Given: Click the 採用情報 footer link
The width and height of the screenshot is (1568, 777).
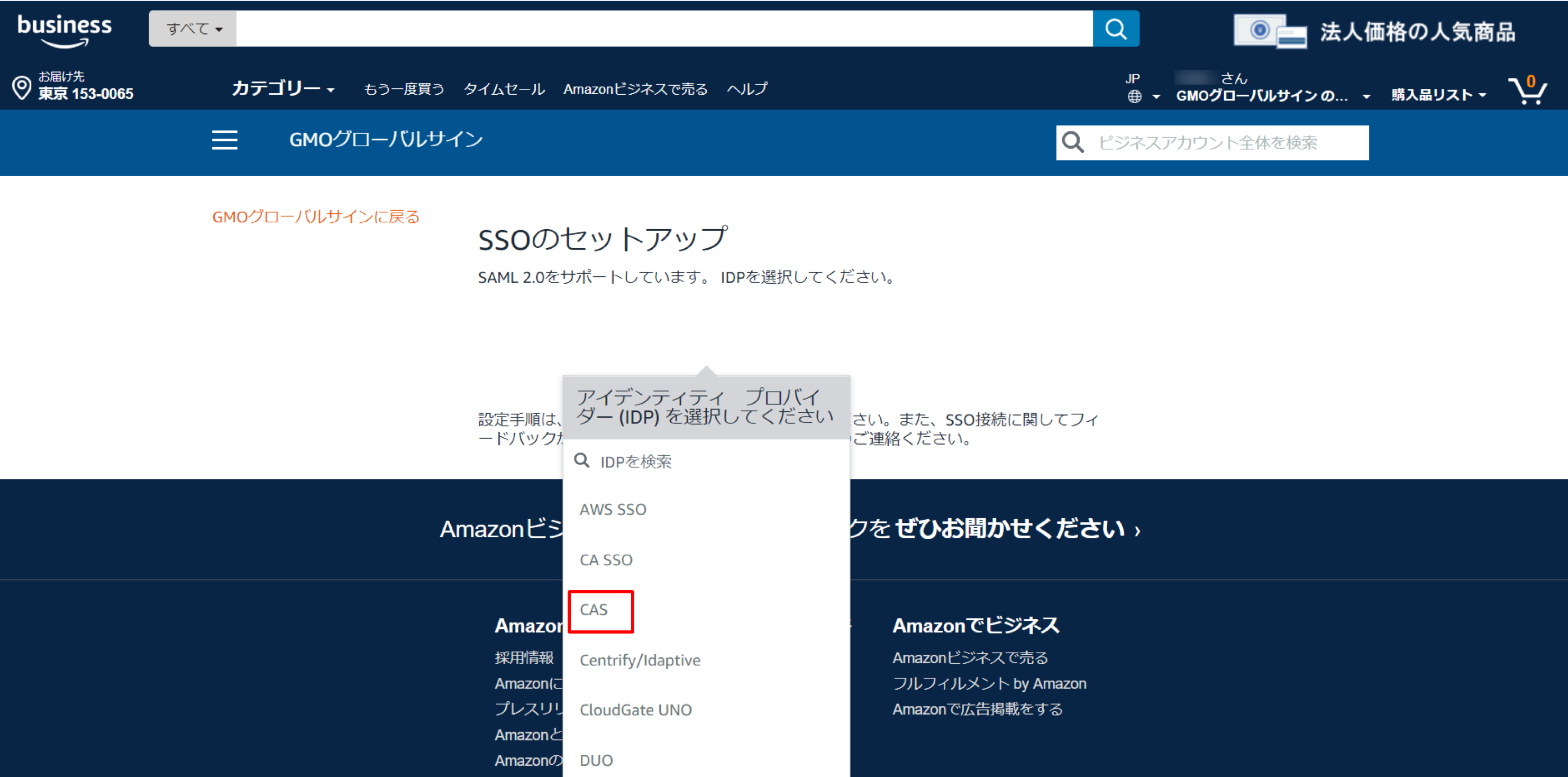Looking at the screenshot, I should click(524, 658).
